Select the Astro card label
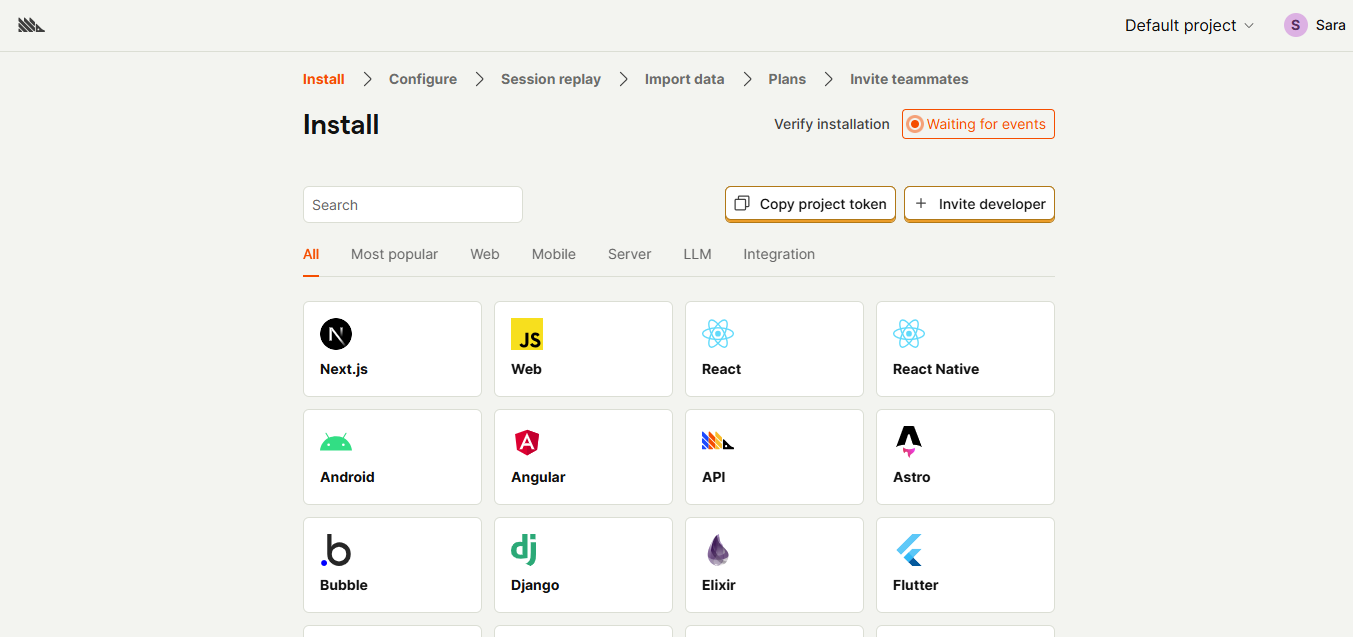The height and width of the screenshot is (637, 1353). [x=912, y=477]
